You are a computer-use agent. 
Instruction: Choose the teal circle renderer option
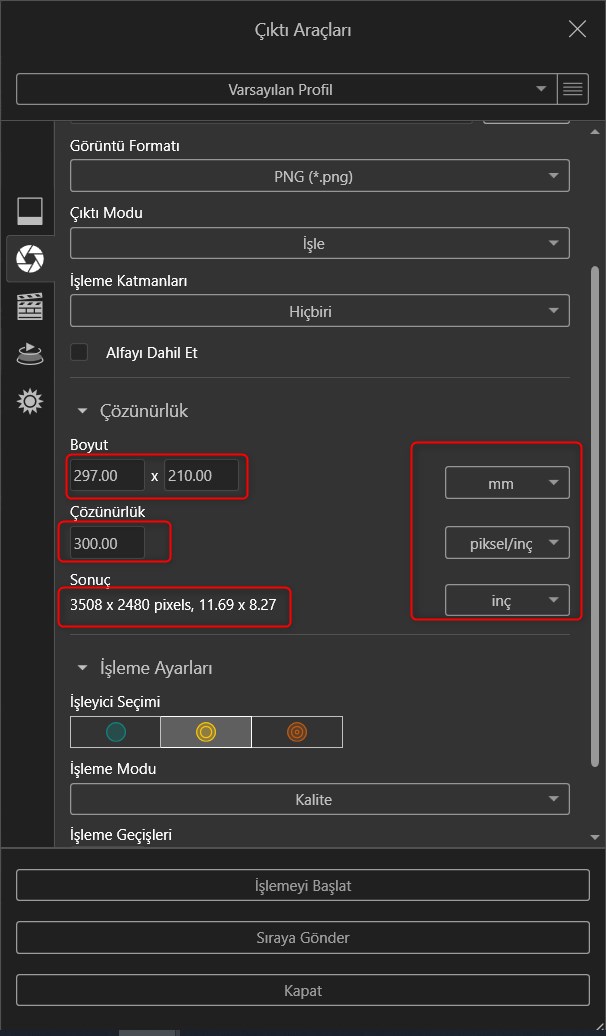coord(116,732)
